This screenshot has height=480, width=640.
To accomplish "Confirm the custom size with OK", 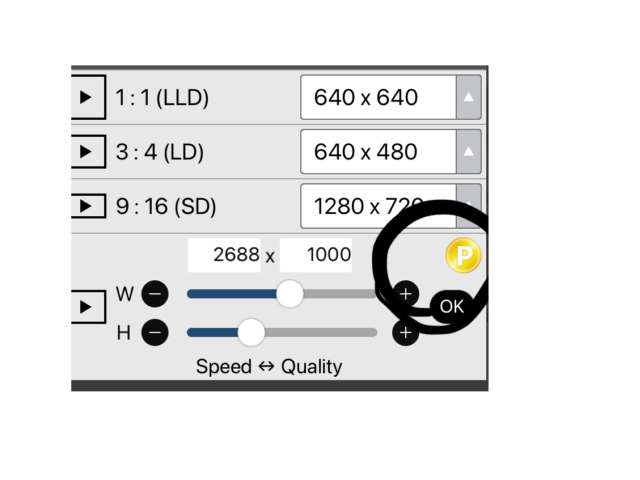I will coord(452,306).
